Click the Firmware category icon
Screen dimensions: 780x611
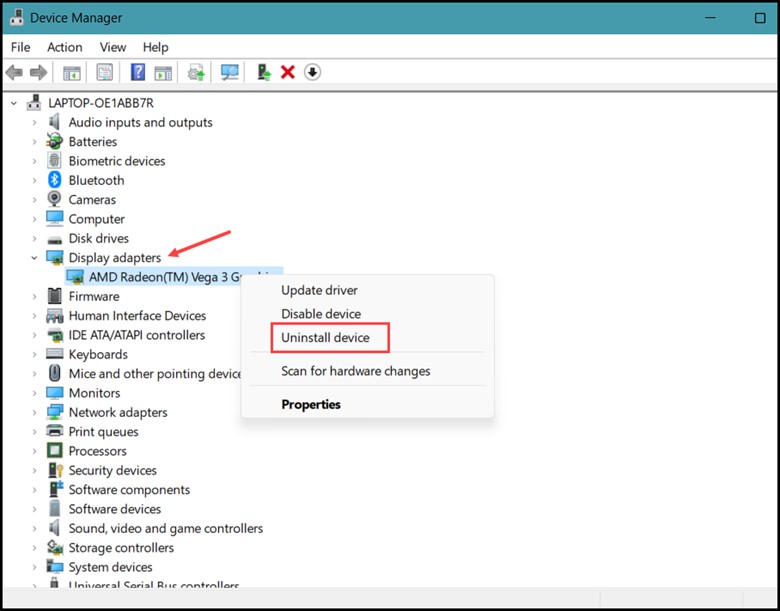tap(54, 296)
